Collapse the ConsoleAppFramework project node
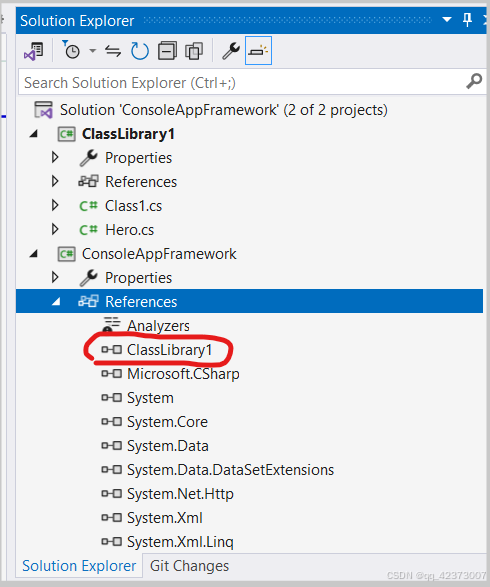 click(x=34, y=254)
